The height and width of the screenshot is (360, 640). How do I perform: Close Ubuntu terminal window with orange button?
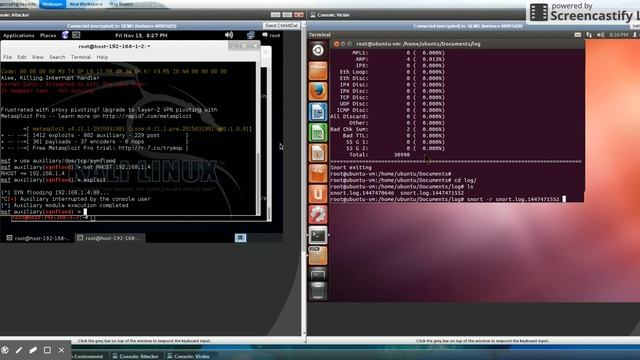click(x=336, y=44)
